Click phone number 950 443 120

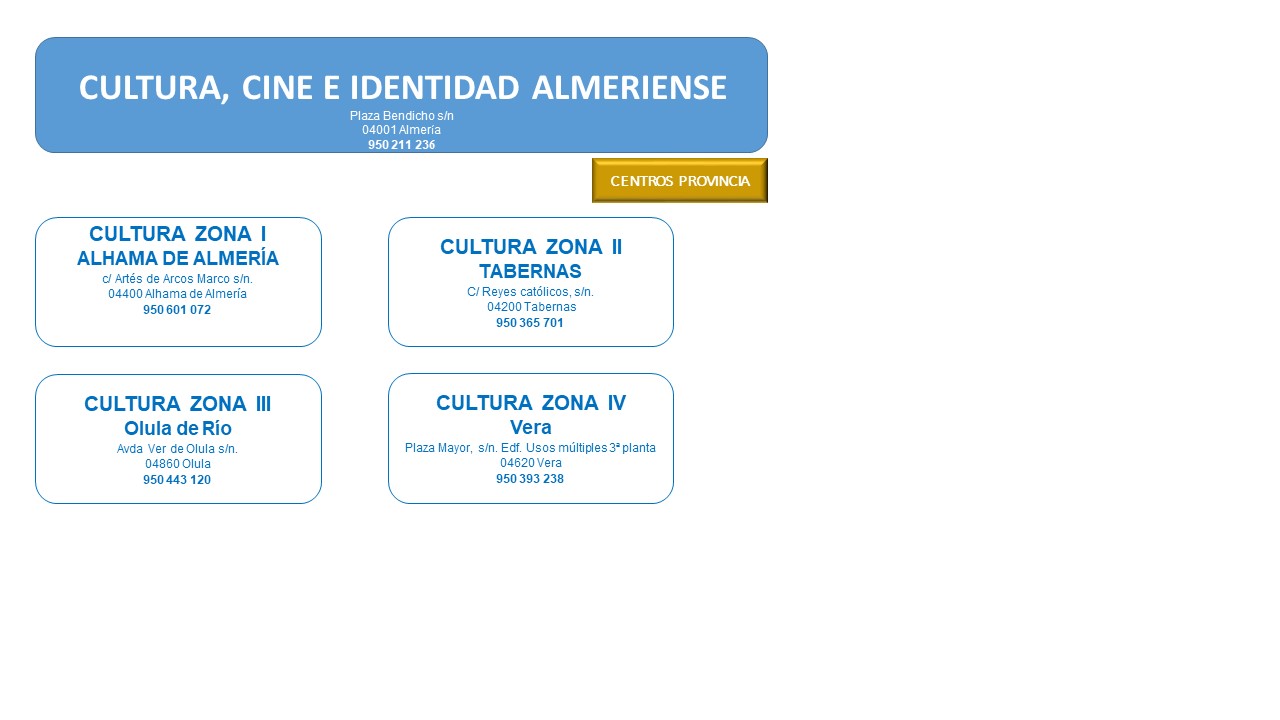[177, 480]
